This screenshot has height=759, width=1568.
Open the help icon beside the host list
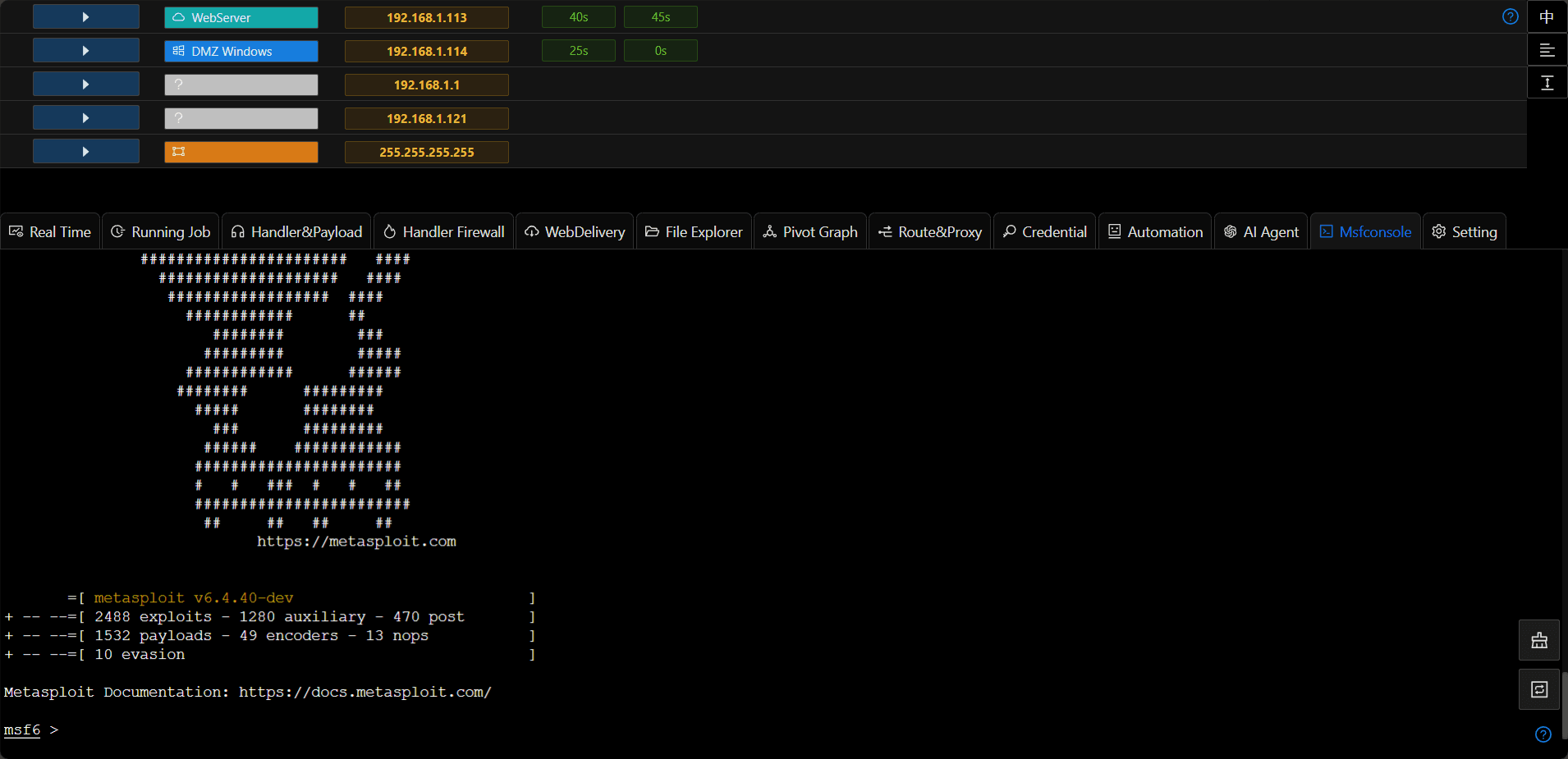coord(1510,16)
